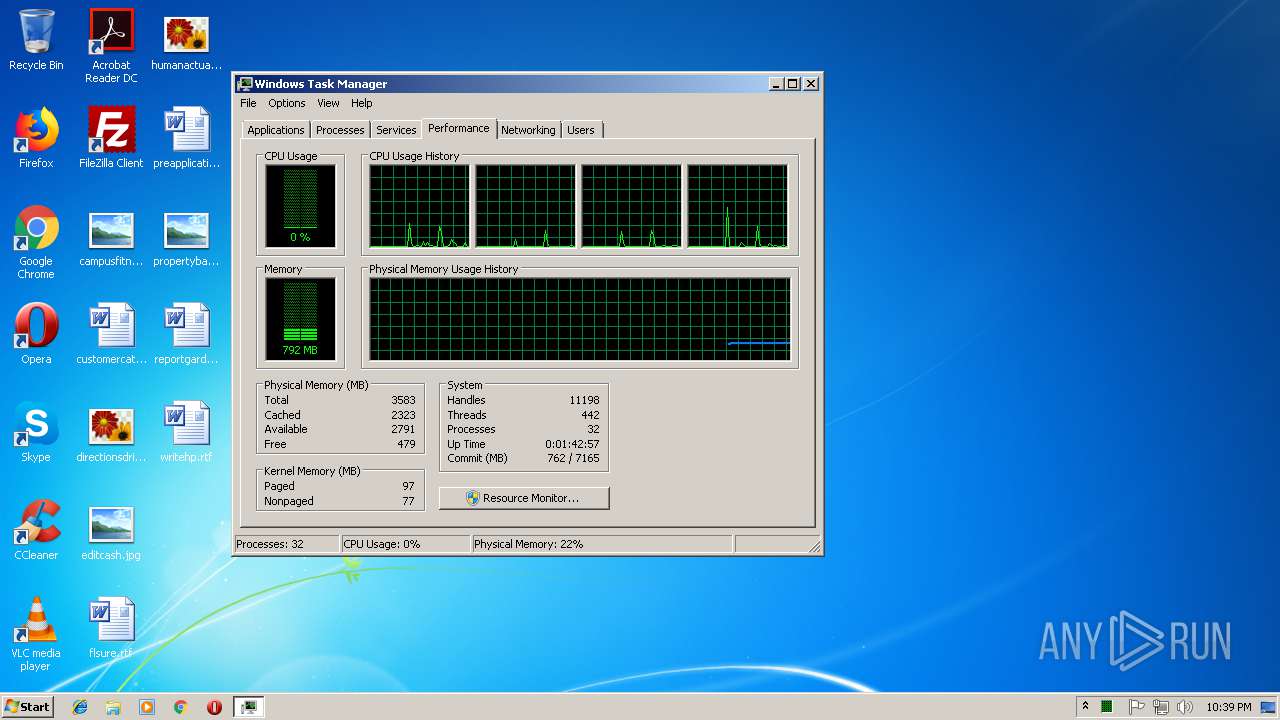This screenshot has width=1280, height=720.
Task: Click the Resource Monitor button
Action: click(x=524, y=498)
